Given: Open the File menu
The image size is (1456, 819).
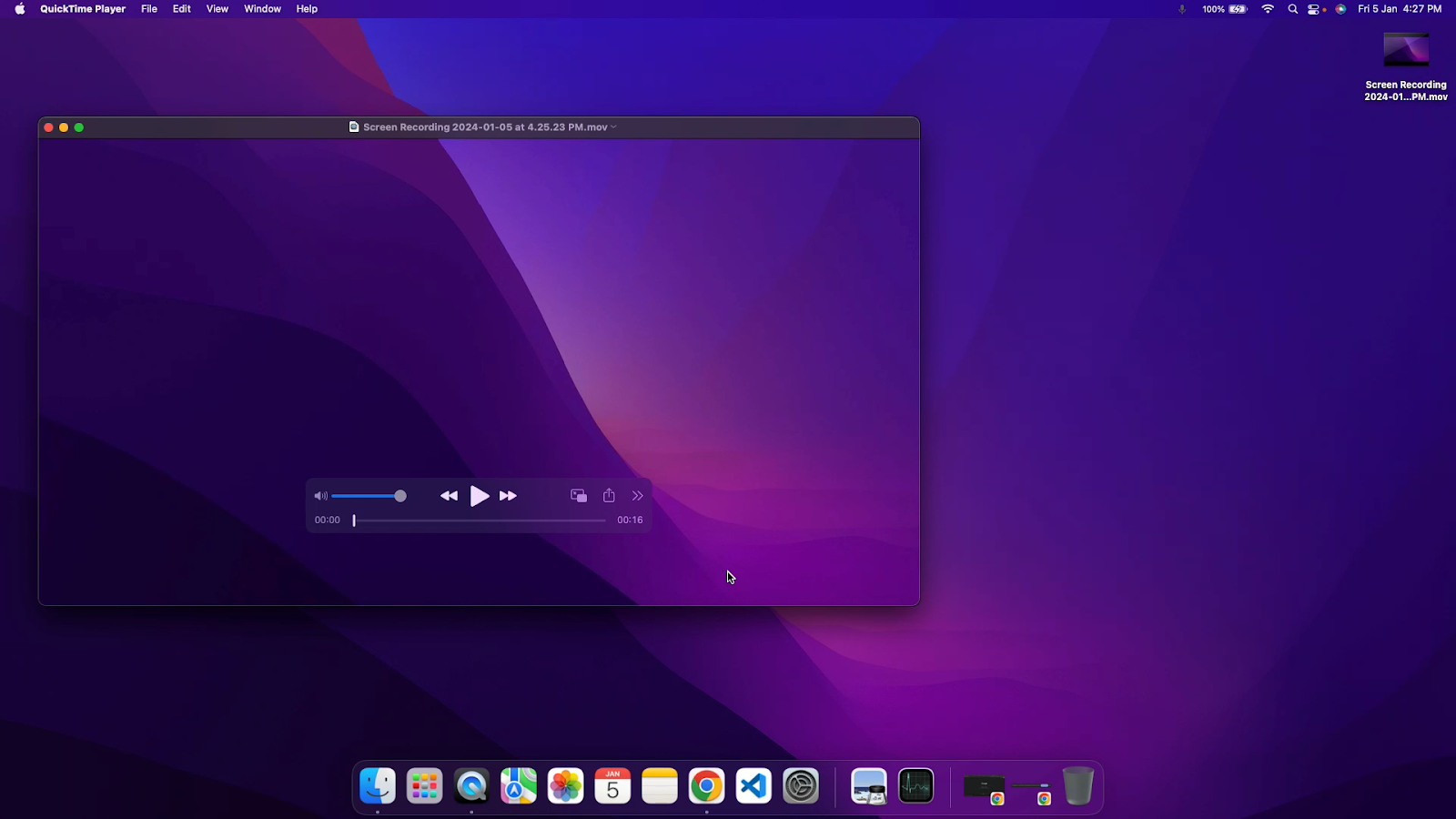Looking at the screenshot, I should pyautogui.click(x=149, y=9).
